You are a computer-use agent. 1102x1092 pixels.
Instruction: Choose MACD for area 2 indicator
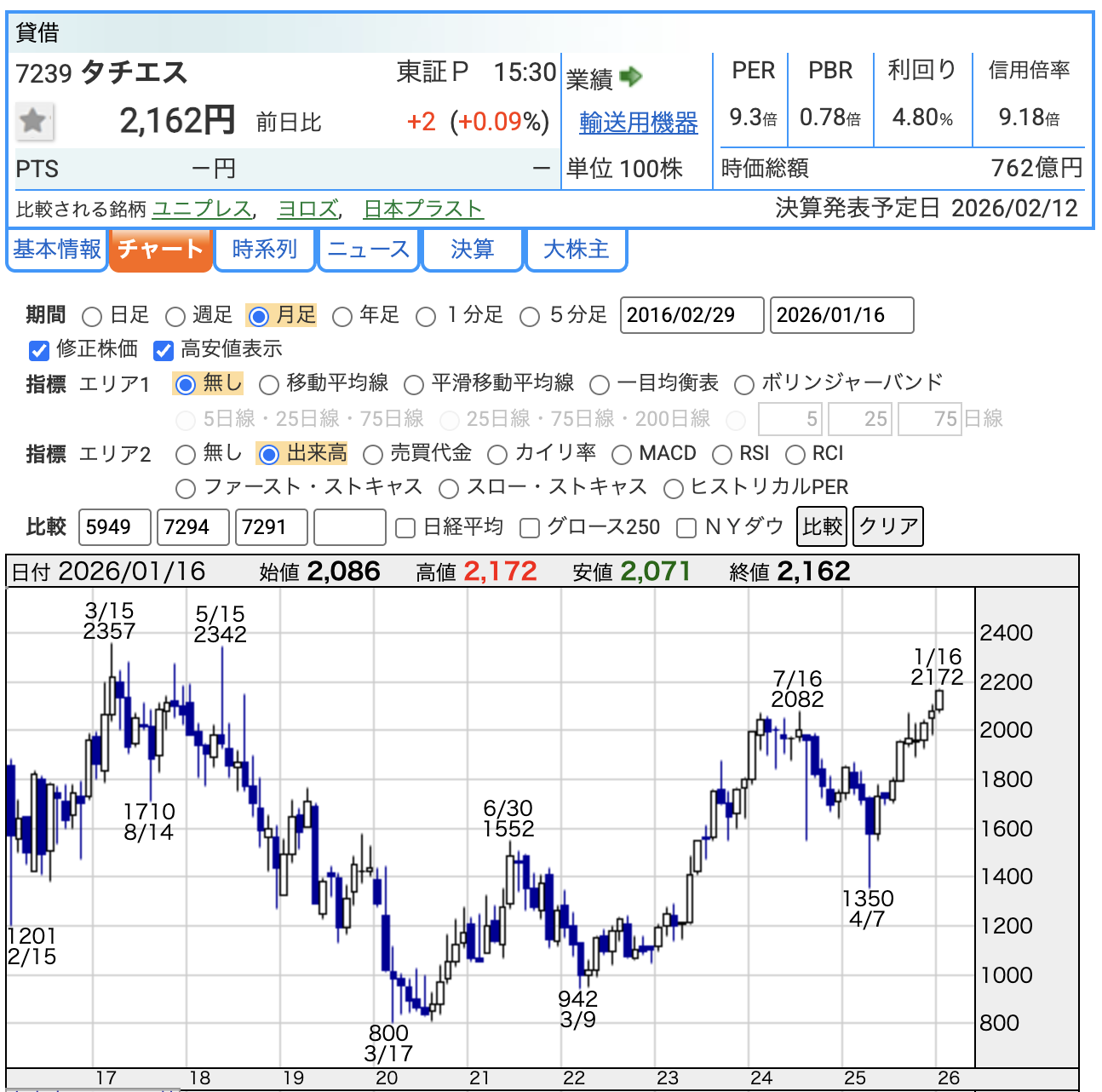click(x=622, y=455)
